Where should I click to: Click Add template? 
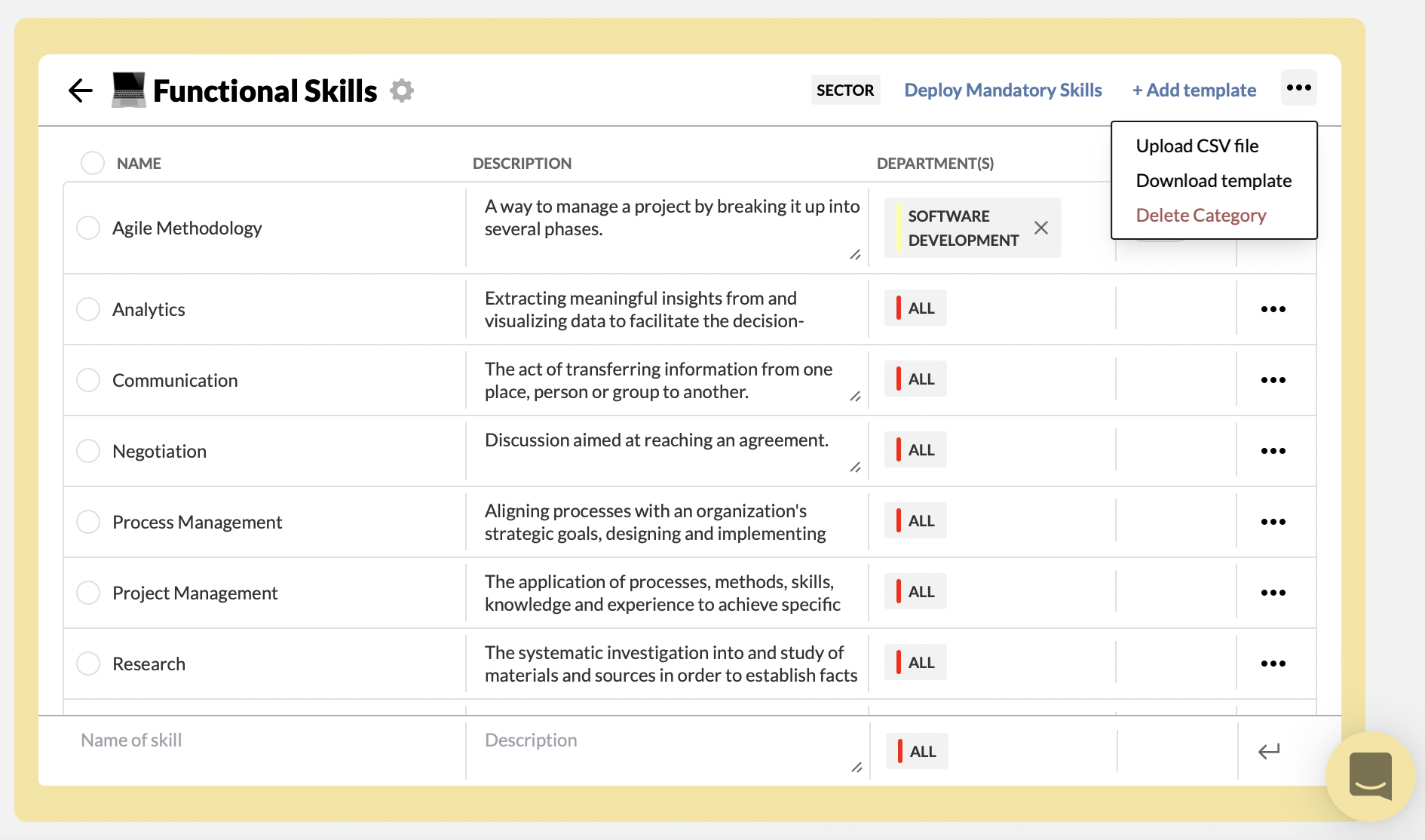tap(1194, 90)
